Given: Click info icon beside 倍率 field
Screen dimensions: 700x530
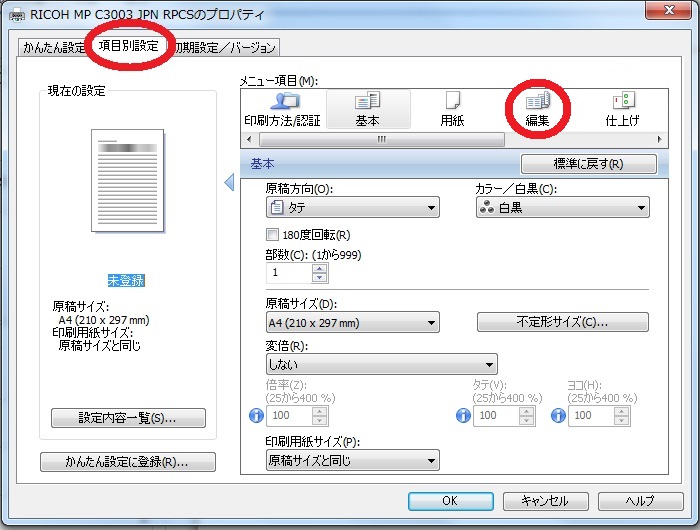Looking at the screenshot, I should tap(256, 416).
